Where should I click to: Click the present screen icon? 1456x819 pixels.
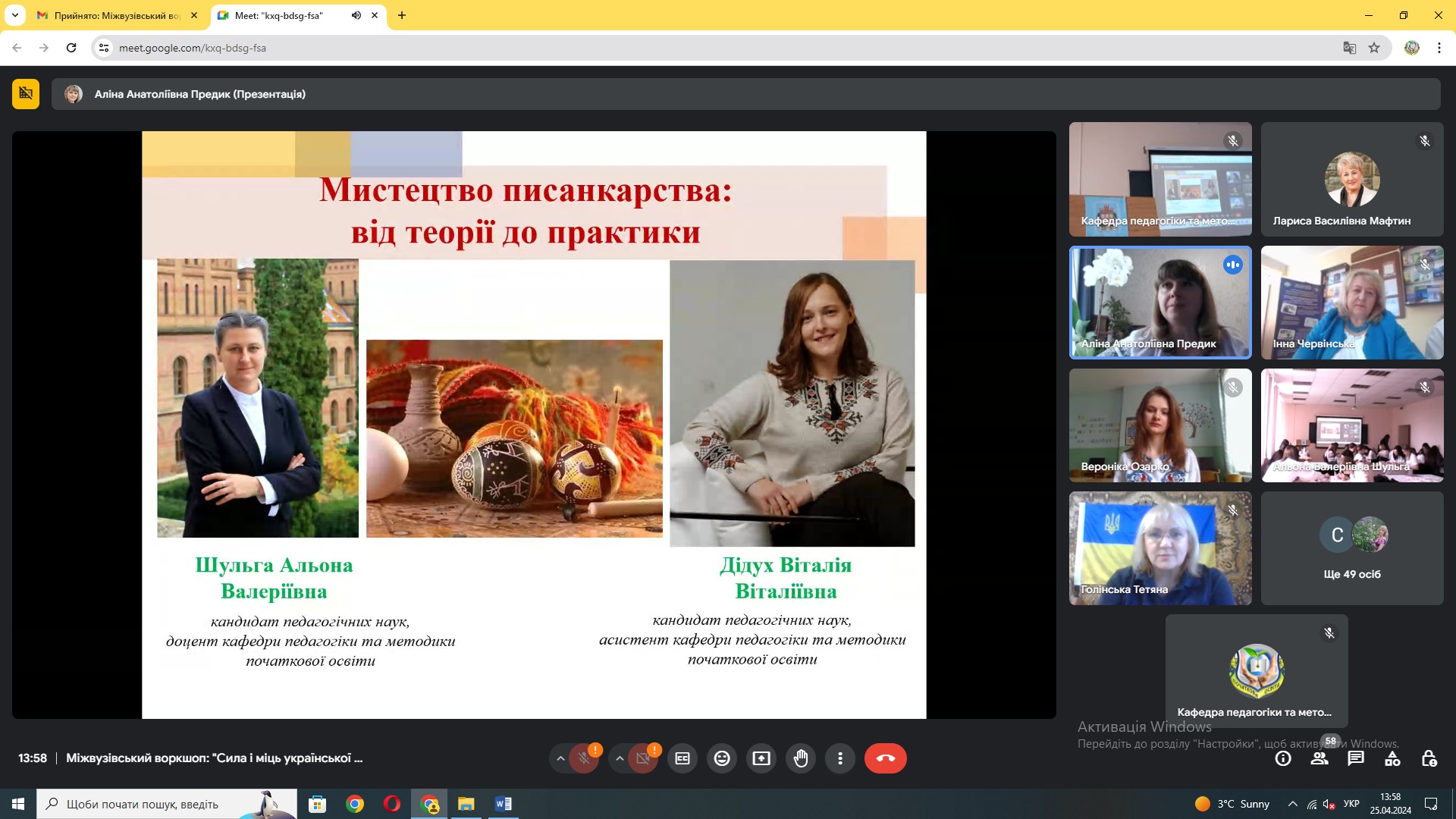tap(761, 758)
